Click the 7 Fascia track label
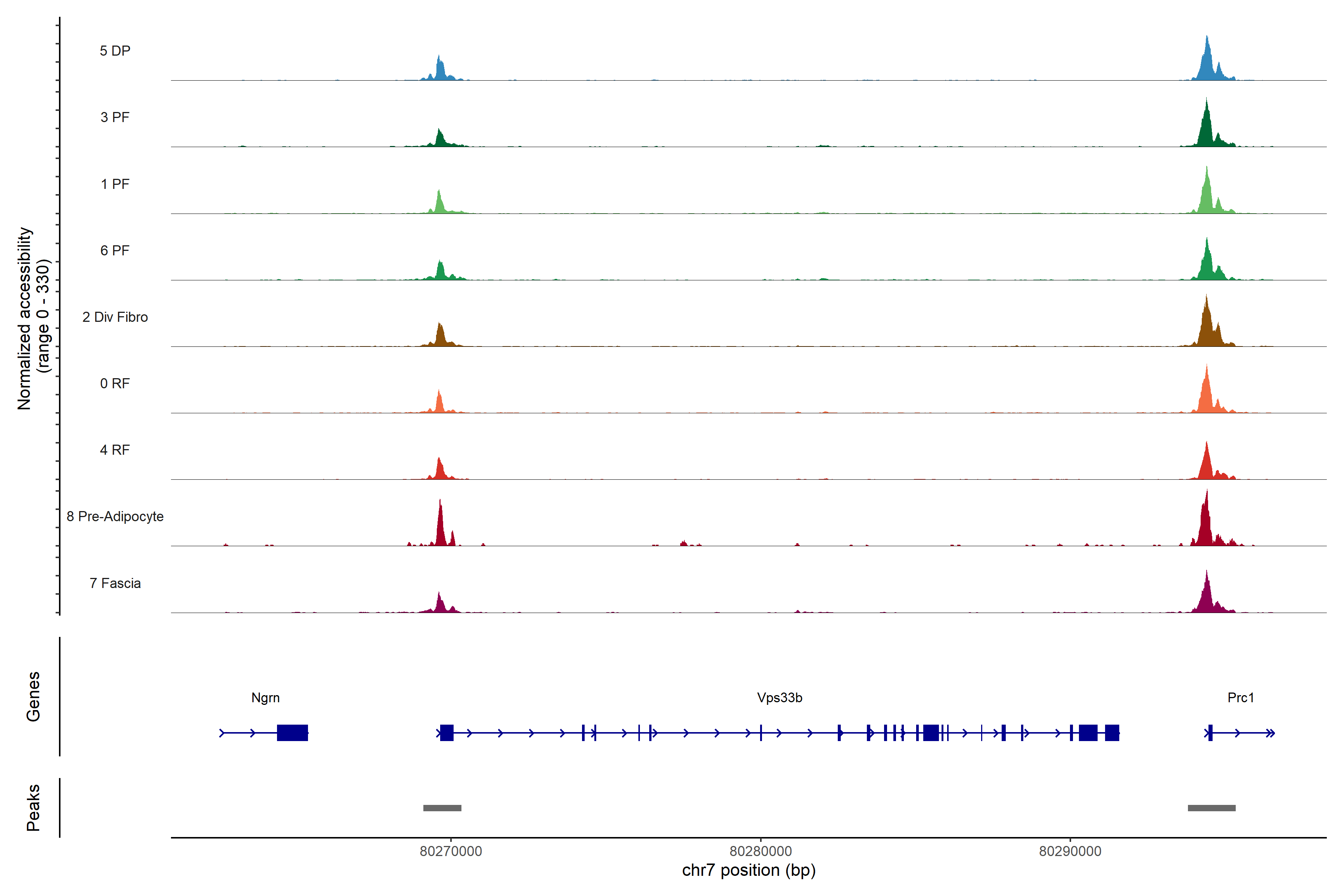 tap(115, 584)
